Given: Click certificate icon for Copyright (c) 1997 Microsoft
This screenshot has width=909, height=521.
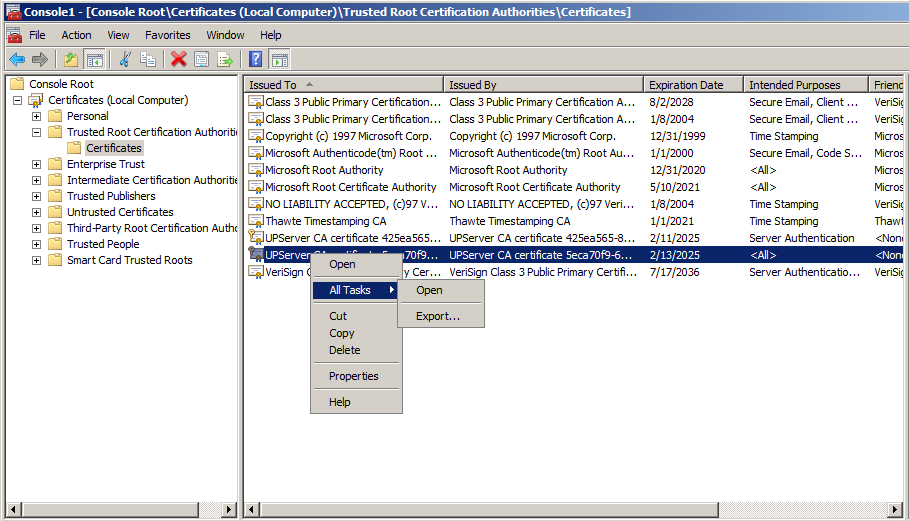Looking at the screenshot, I should click(256, 136).
